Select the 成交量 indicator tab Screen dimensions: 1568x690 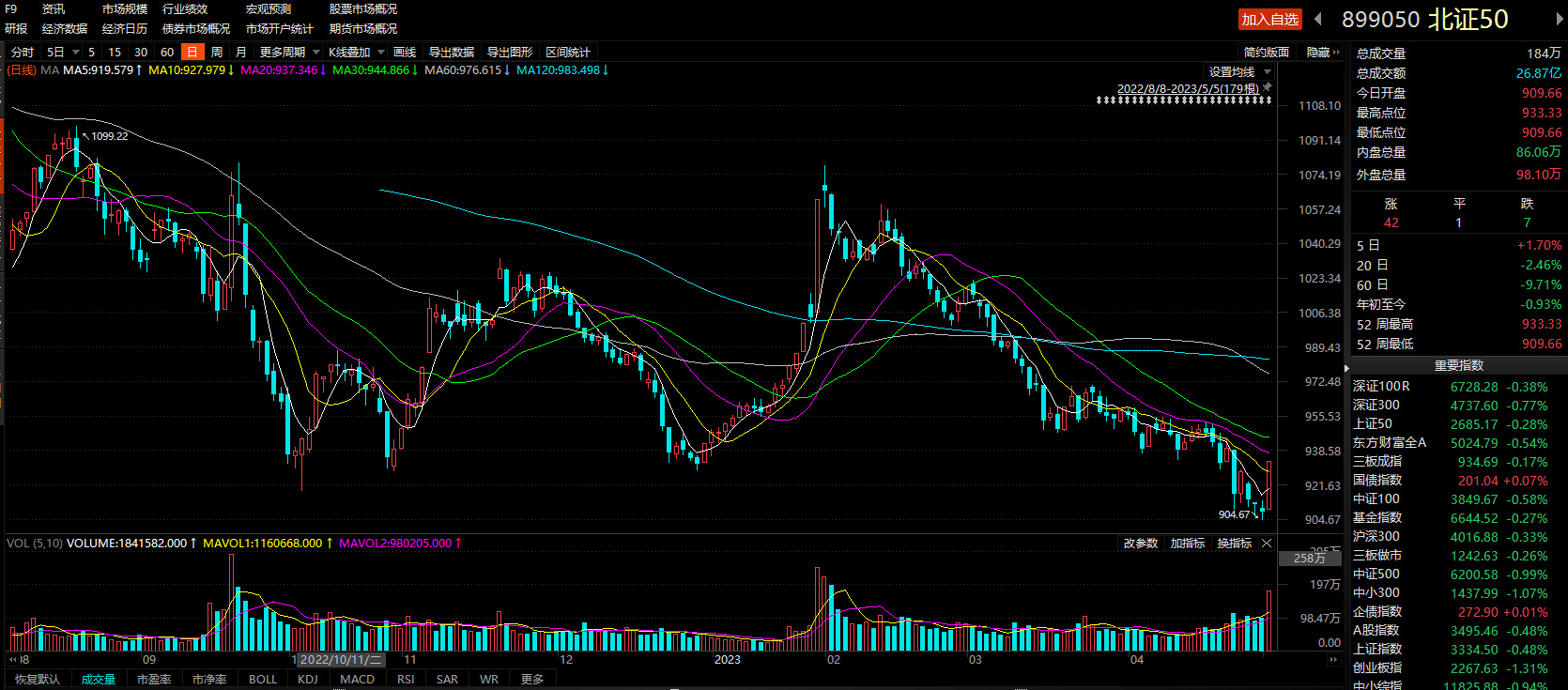99,679
